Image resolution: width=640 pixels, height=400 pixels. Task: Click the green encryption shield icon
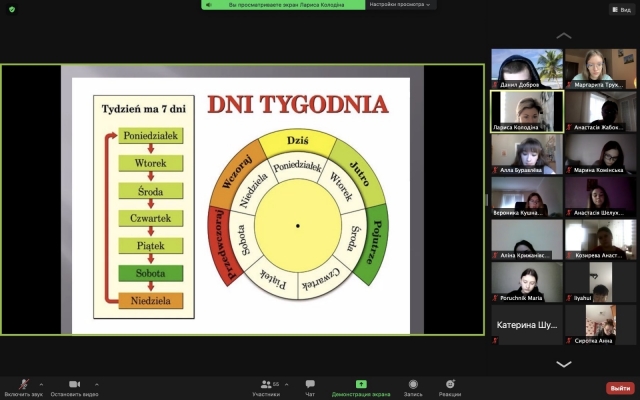(13, 9)
